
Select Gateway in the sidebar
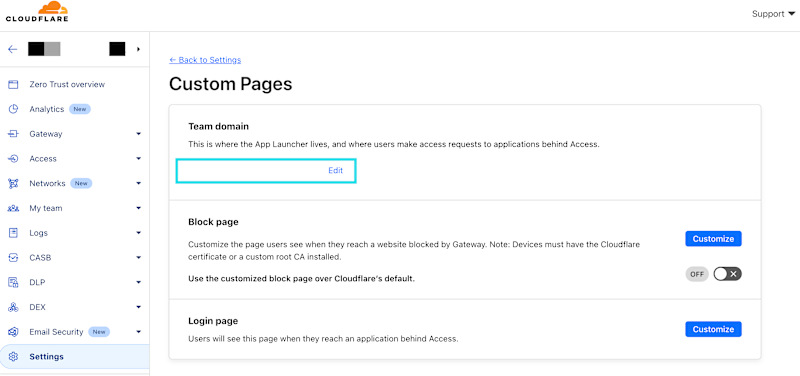coord(46,134)
